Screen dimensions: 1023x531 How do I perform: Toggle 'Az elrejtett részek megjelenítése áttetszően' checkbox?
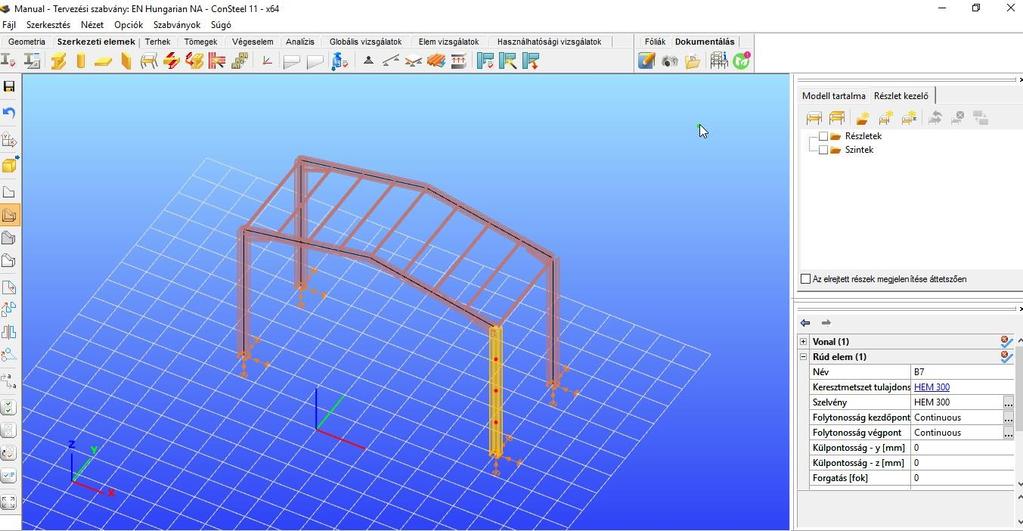click(805, 279)
